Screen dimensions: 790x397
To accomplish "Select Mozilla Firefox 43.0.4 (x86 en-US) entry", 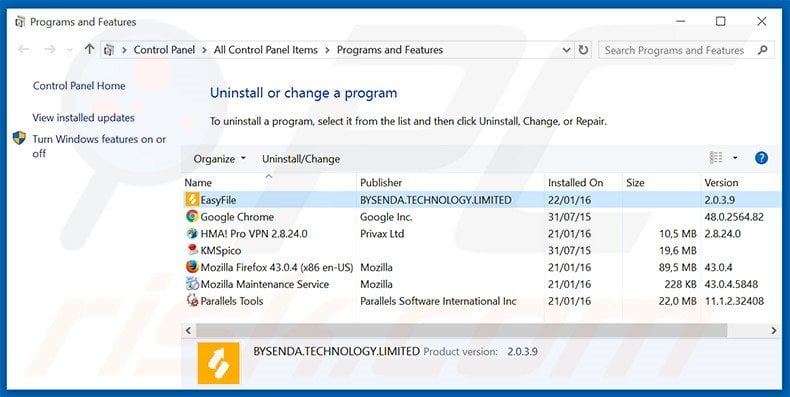I will pos(277,267).
